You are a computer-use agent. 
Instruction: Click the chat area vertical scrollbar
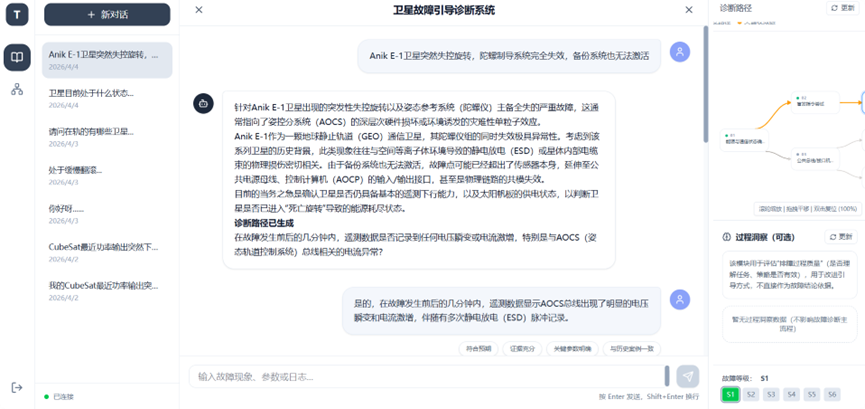click(705, 83)
